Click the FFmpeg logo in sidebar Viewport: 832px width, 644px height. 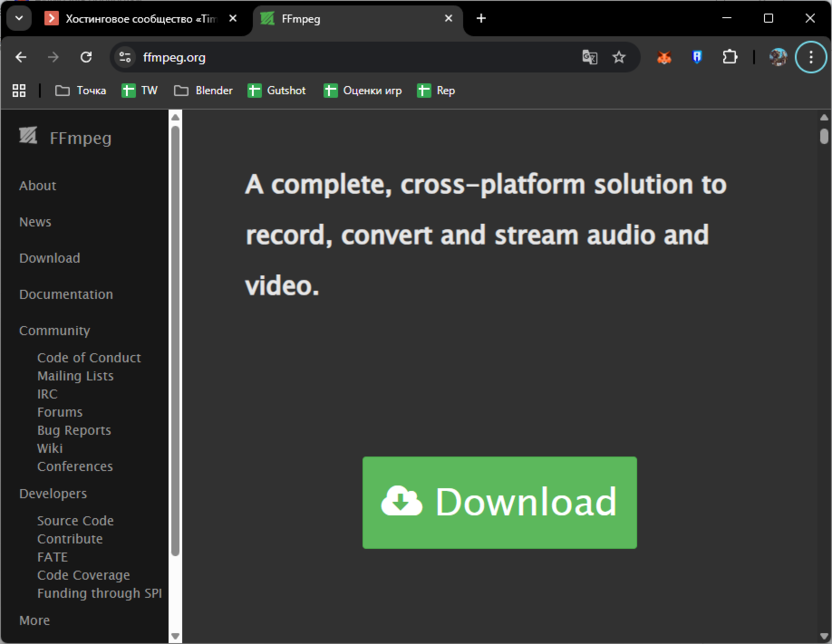point(28,137)
